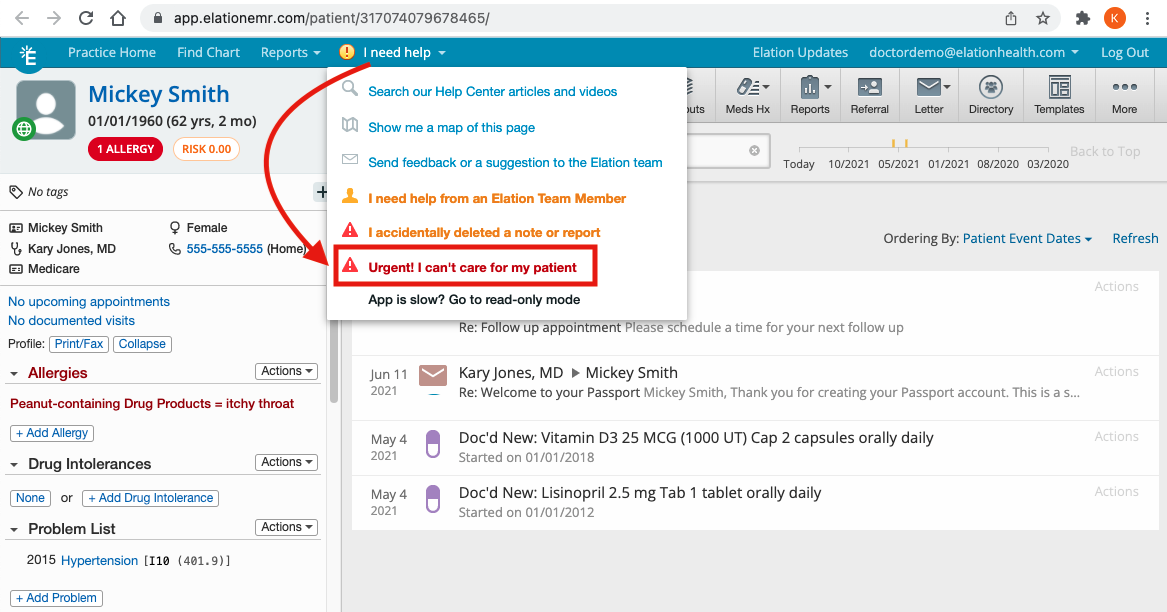Open the Allergies Actions dropdown
The height and width of the screenshot is (612, 1167).
coord(287,371)
